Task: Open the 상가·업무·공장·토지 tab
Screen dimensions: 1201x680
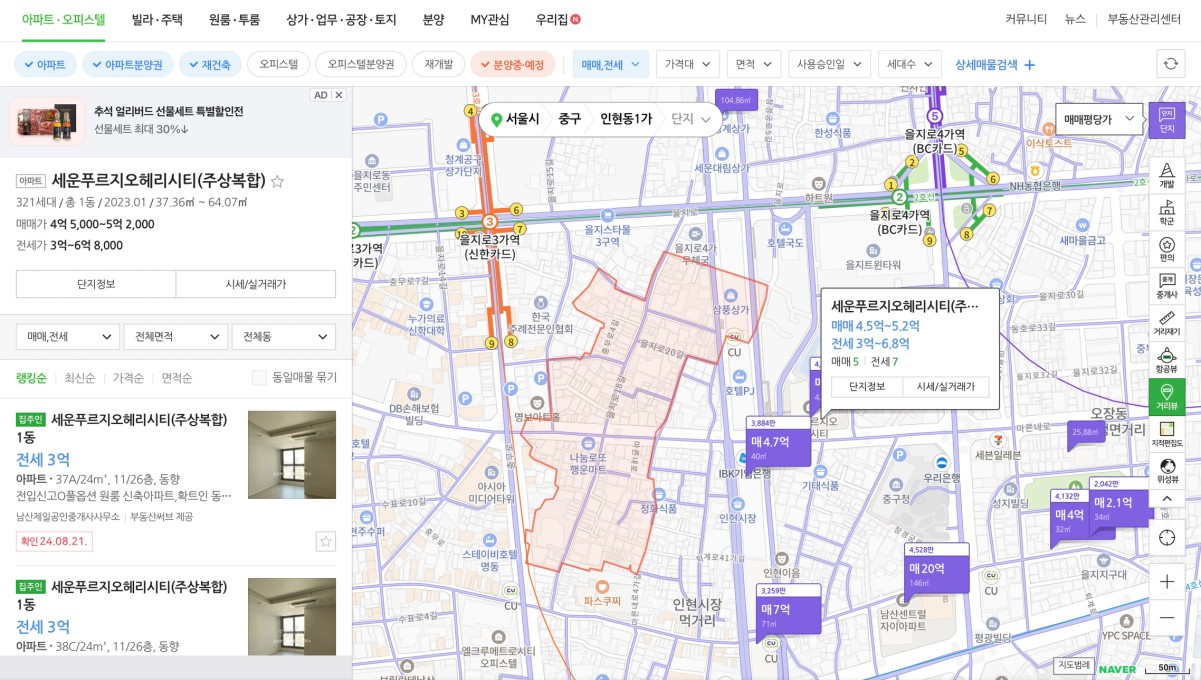Action: click(x=341, y=19)
